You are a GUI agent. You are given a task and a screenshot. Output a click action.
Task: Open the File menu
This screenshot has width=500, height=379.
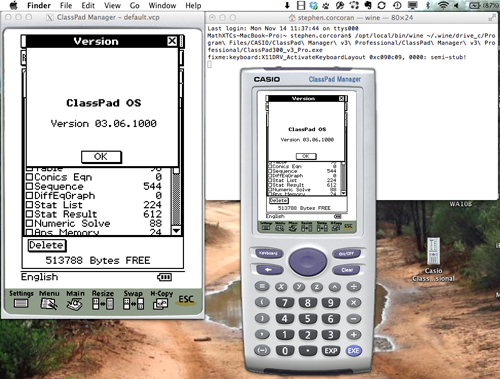point(66,5)
